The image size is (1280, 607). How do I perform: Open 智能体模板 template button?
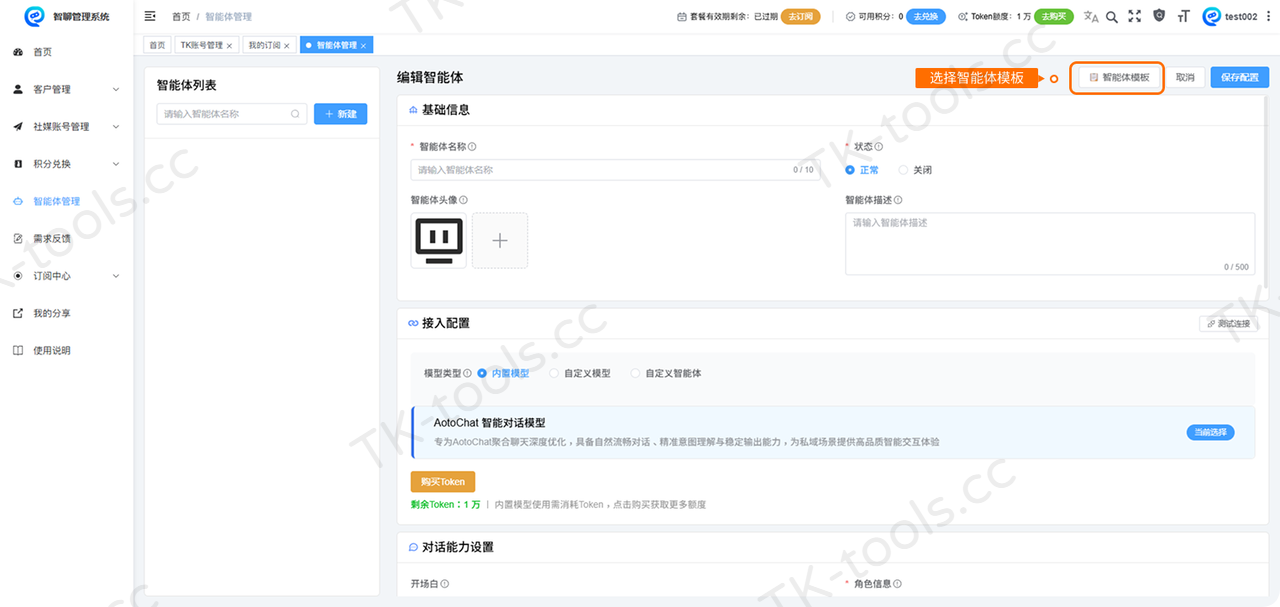(x=1119, y=77)
